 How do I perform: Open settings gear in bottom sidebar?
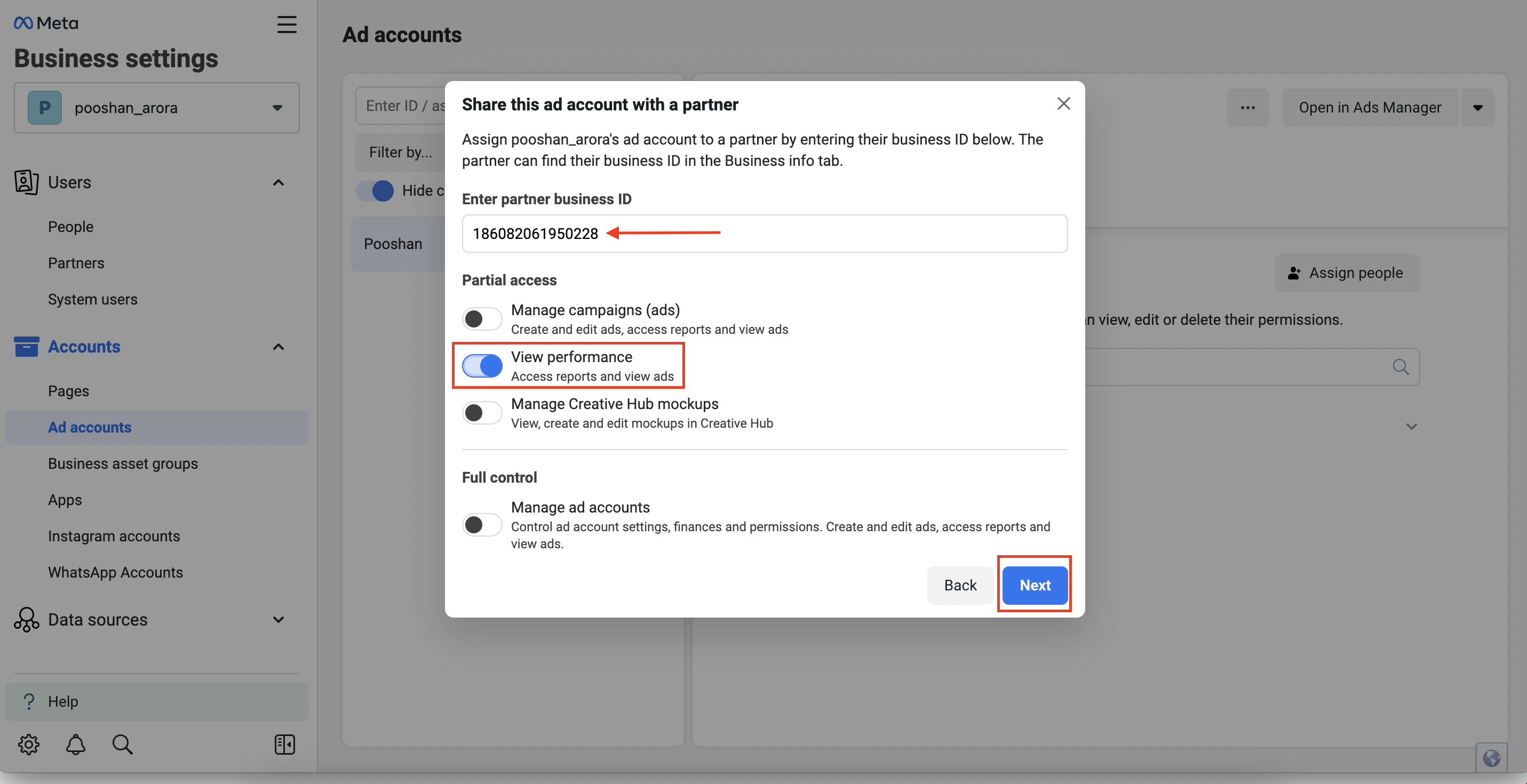pyautogui.click(x=28, y=743)
